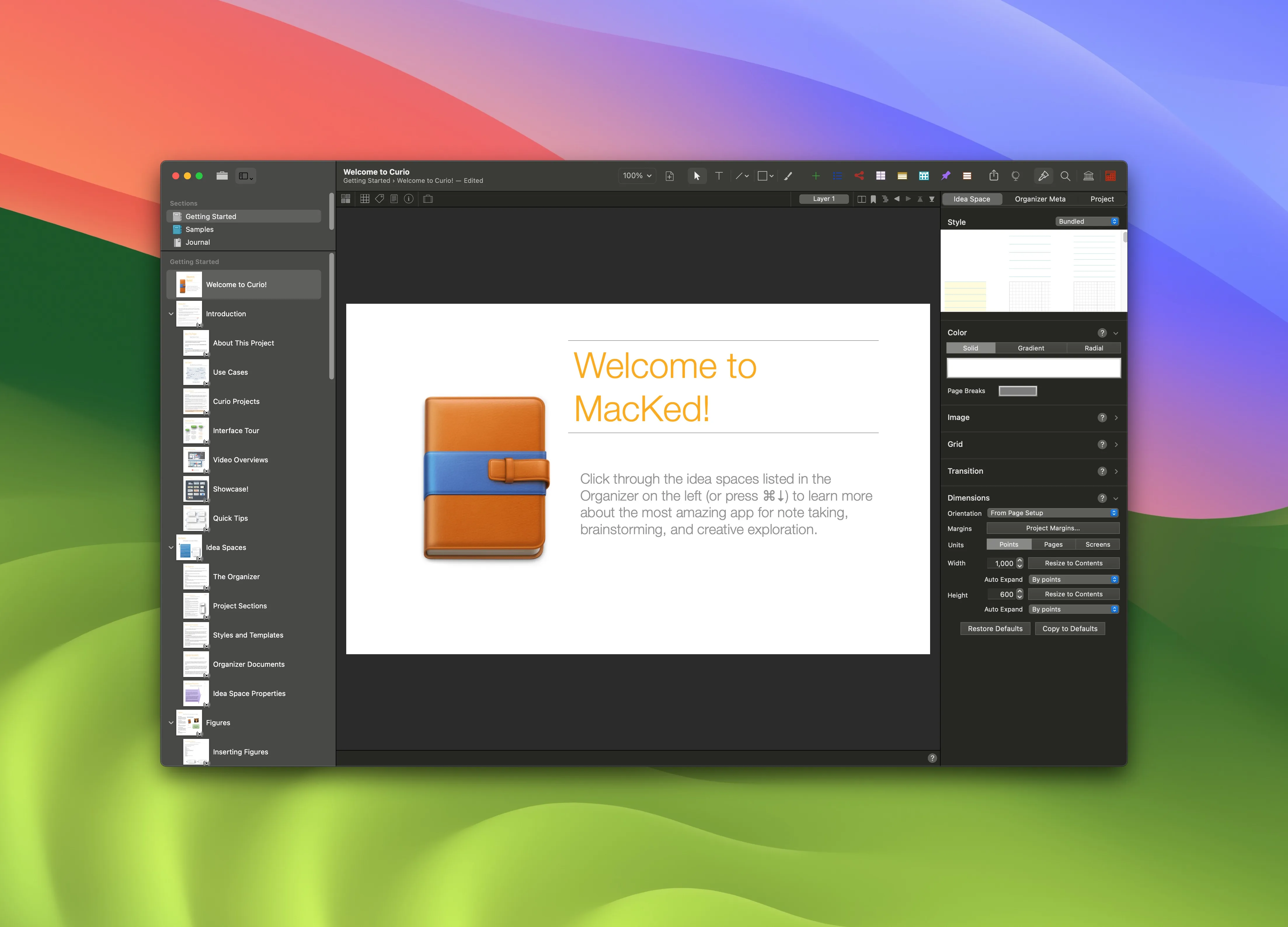Click the Page Breaks gray color swatch
1288x927 pixels.
1018,391
